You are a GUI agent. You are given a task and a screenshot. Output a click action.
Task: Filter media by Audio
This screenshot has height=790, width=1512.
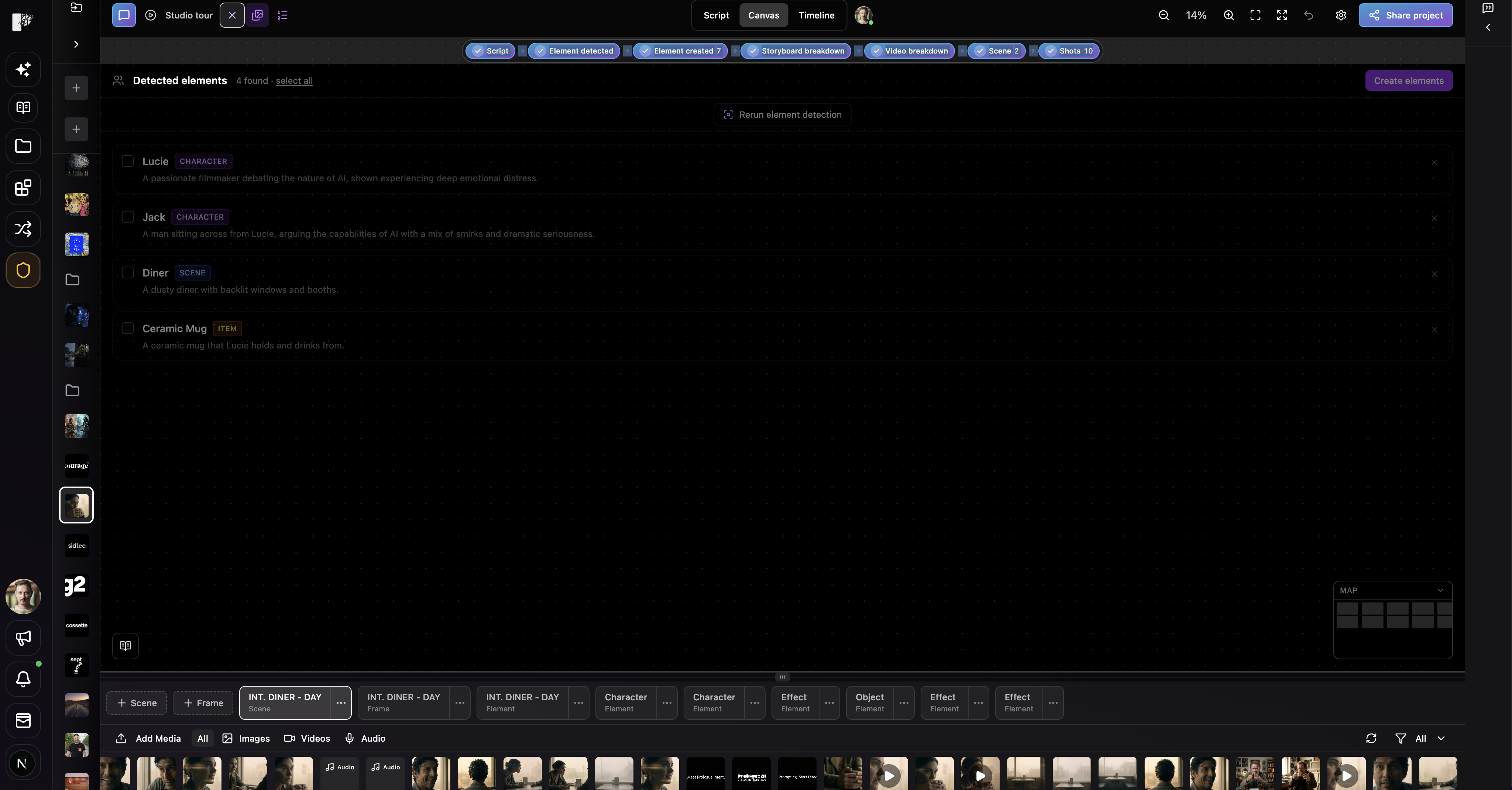pos(365,738)
